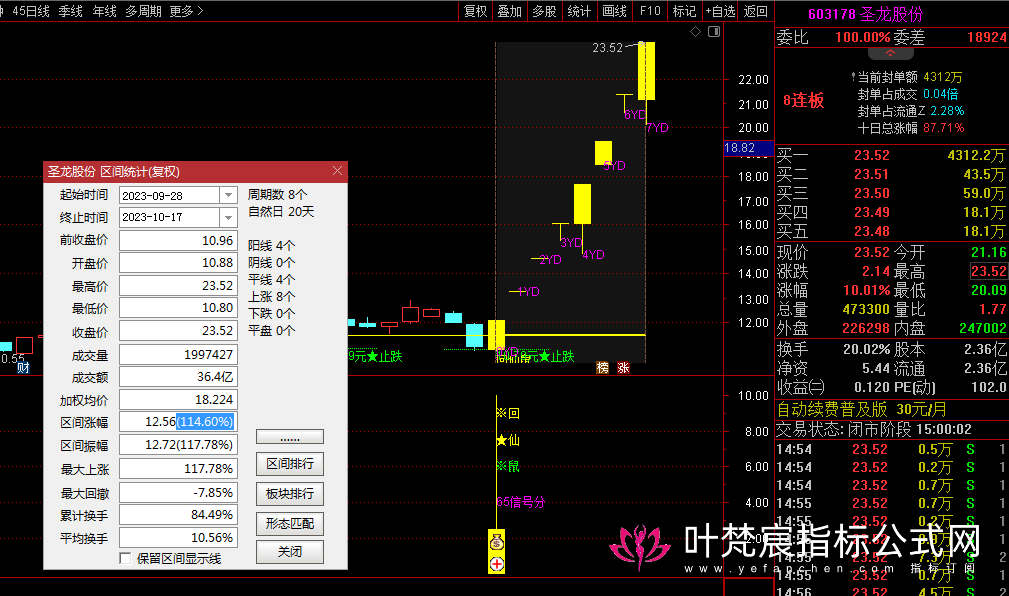
Task: Click the stock title 603178 圣龙股份
Action: pyautogui.click(x=866, y=14)
